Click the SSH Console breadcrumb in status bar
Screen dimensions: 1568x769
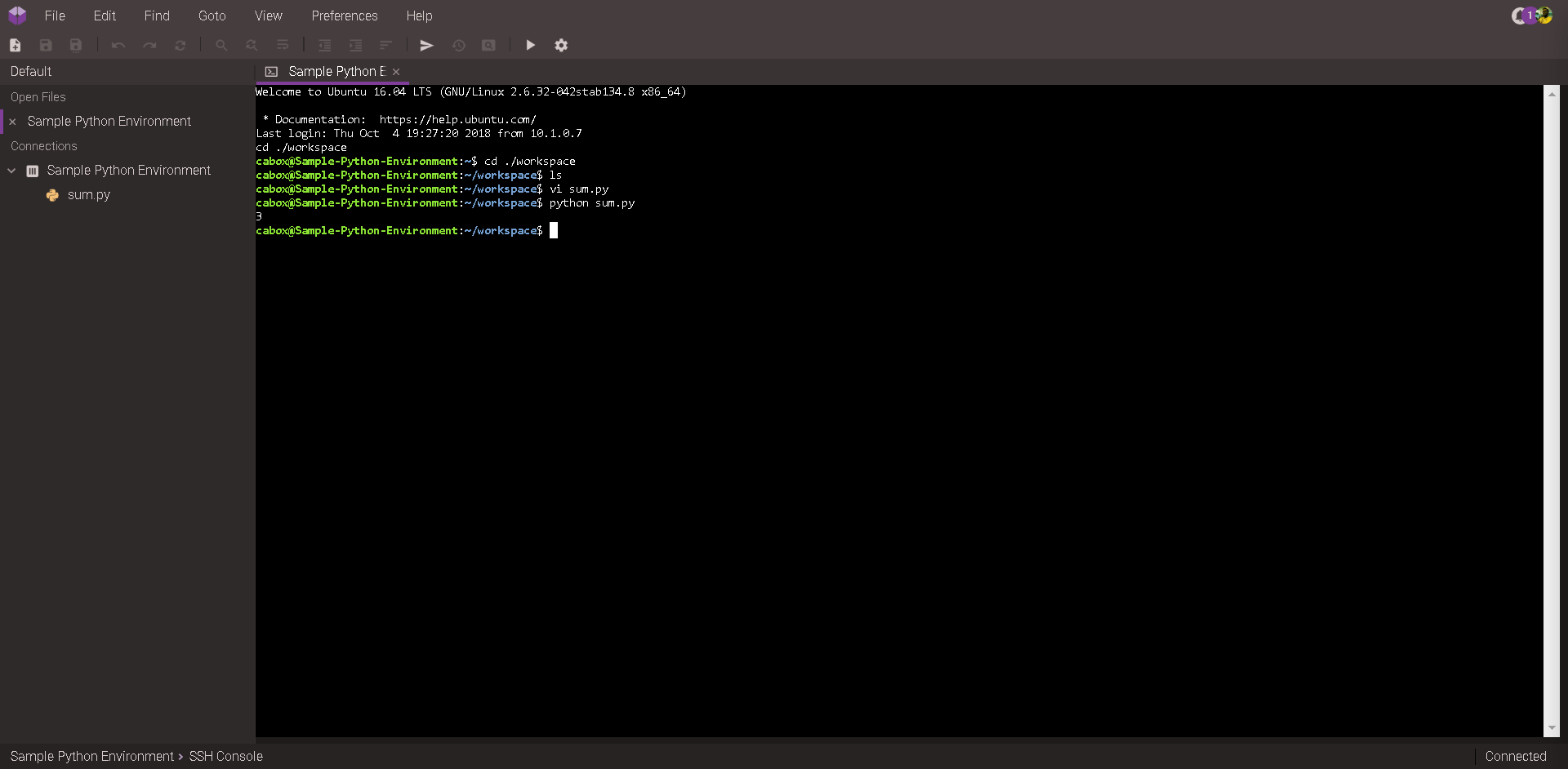(226, 756)
